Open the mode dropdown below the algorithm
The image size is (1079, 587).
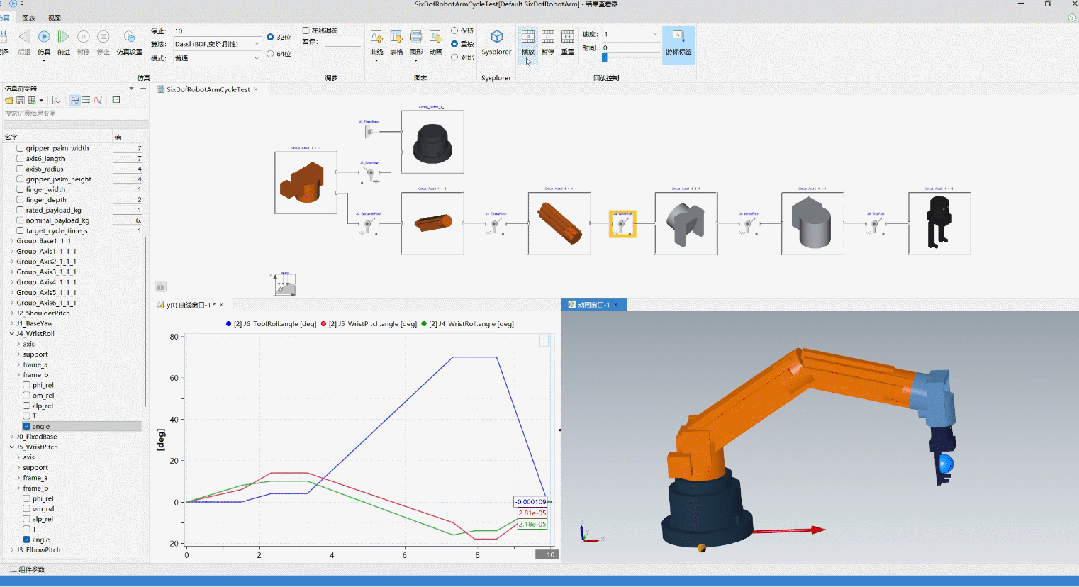[x=217, y=58]
